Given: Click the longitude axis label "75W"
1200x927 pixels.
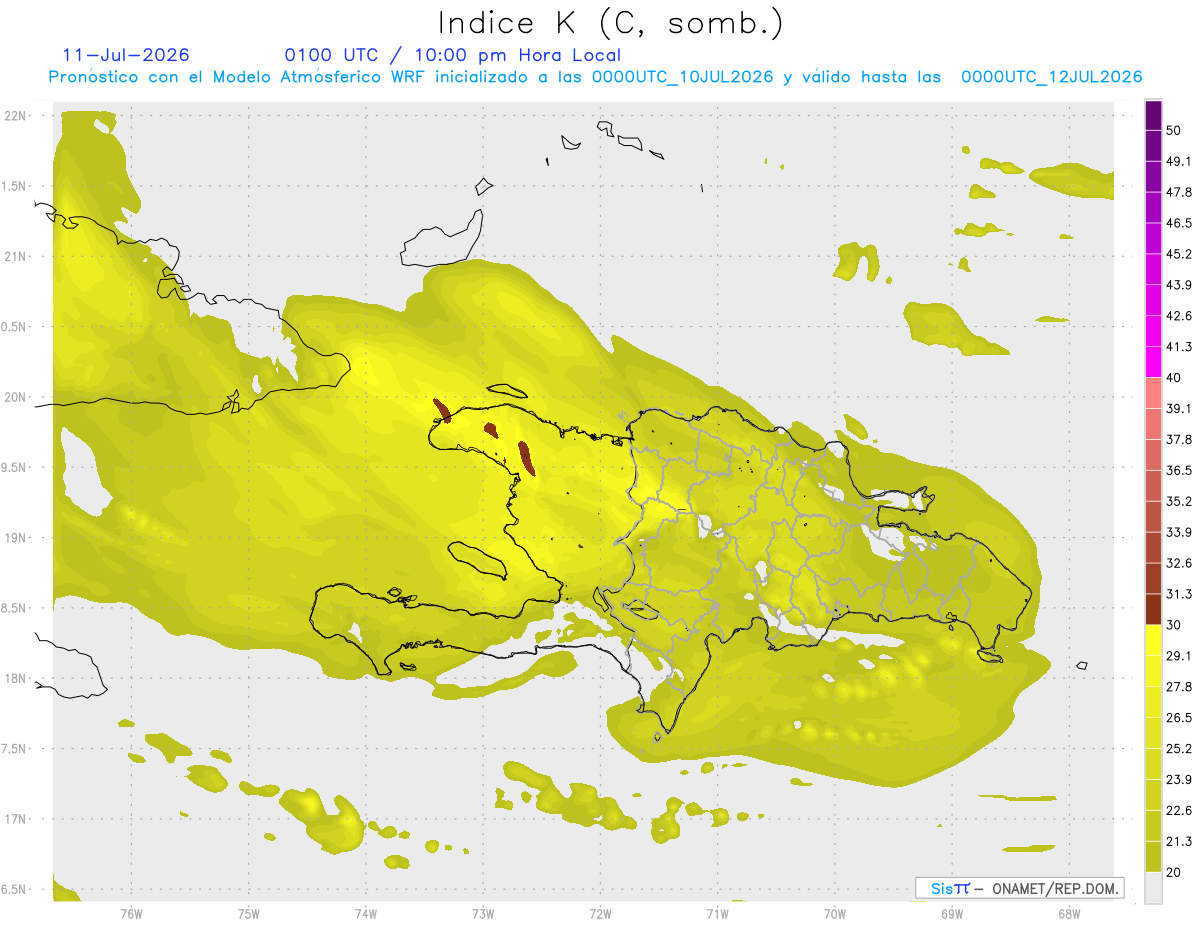Looking at the screenshot, I should tap(249, 913).
